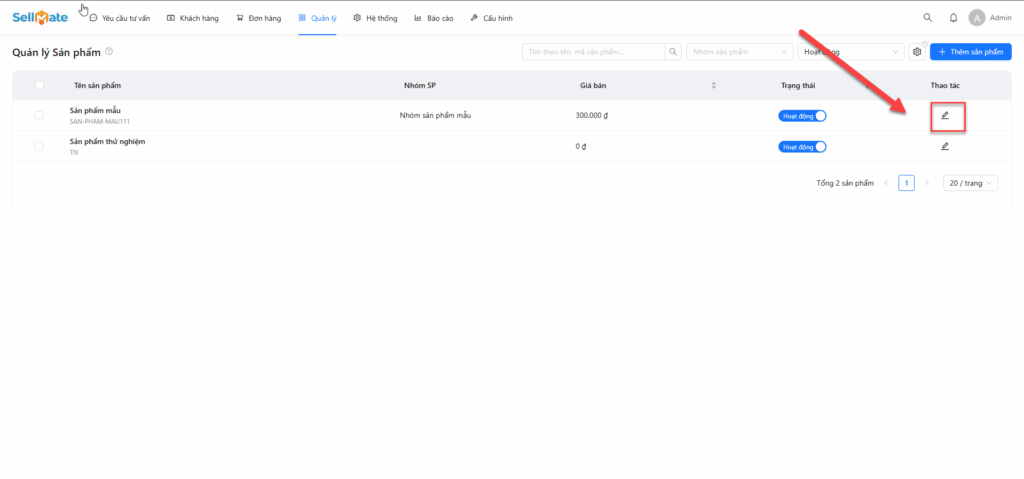Click the Nhóm sản phẩm mẫu cell
1024x479 pixels.
coord(436,116)
